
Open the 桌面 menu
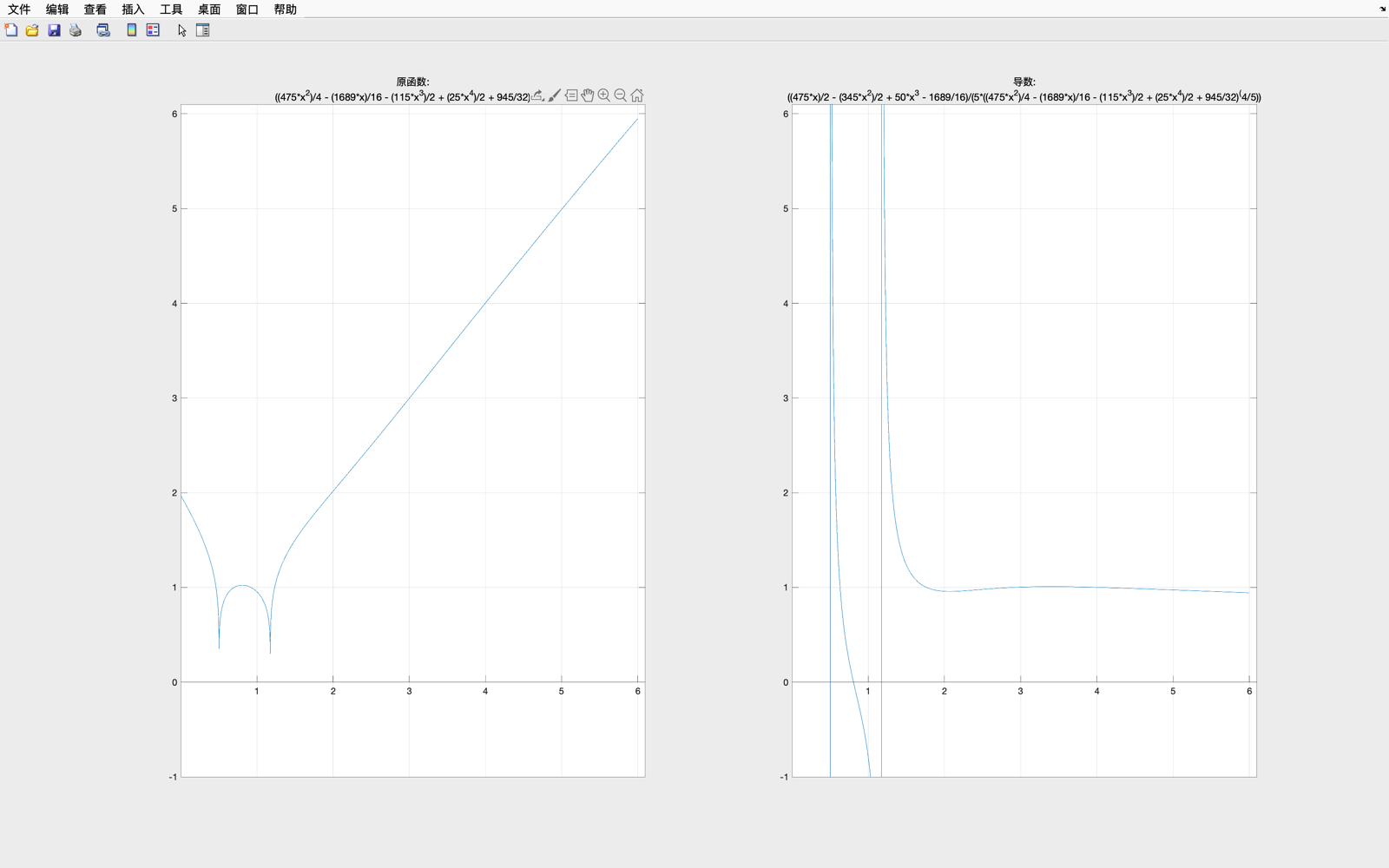pyautogui.click(x=209, y=10)
